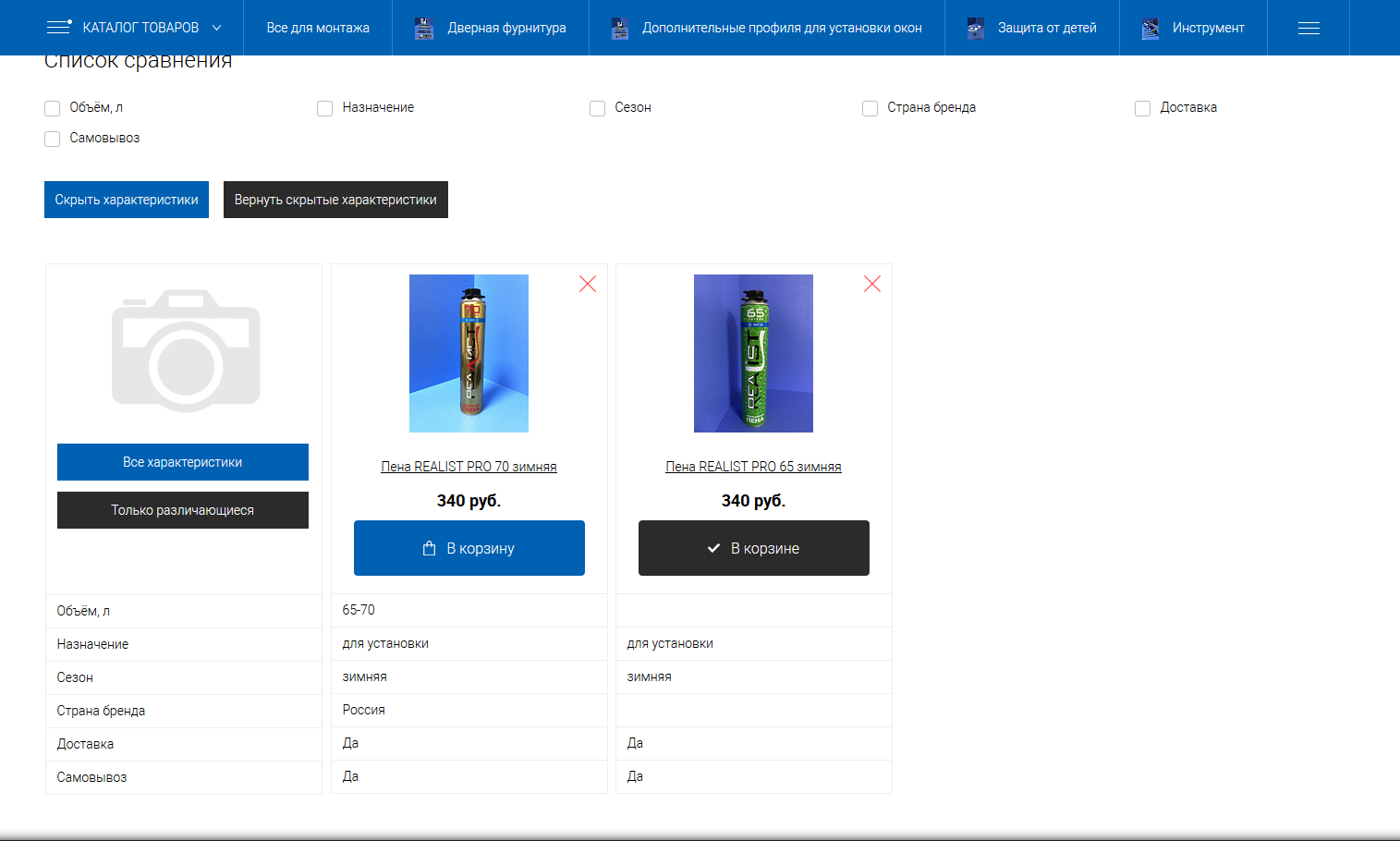Click the Россия brand country value
The height and width of the screenshot is (841, 1400).
[363, 710]
